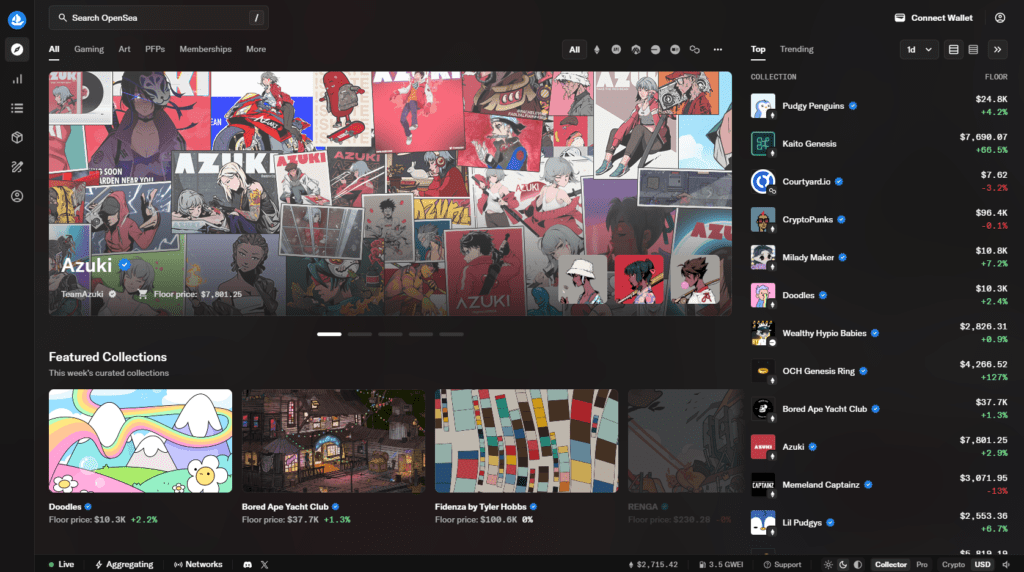
Task: Open the list activity icon in the sidebar
Action: (x=17, y=108)
